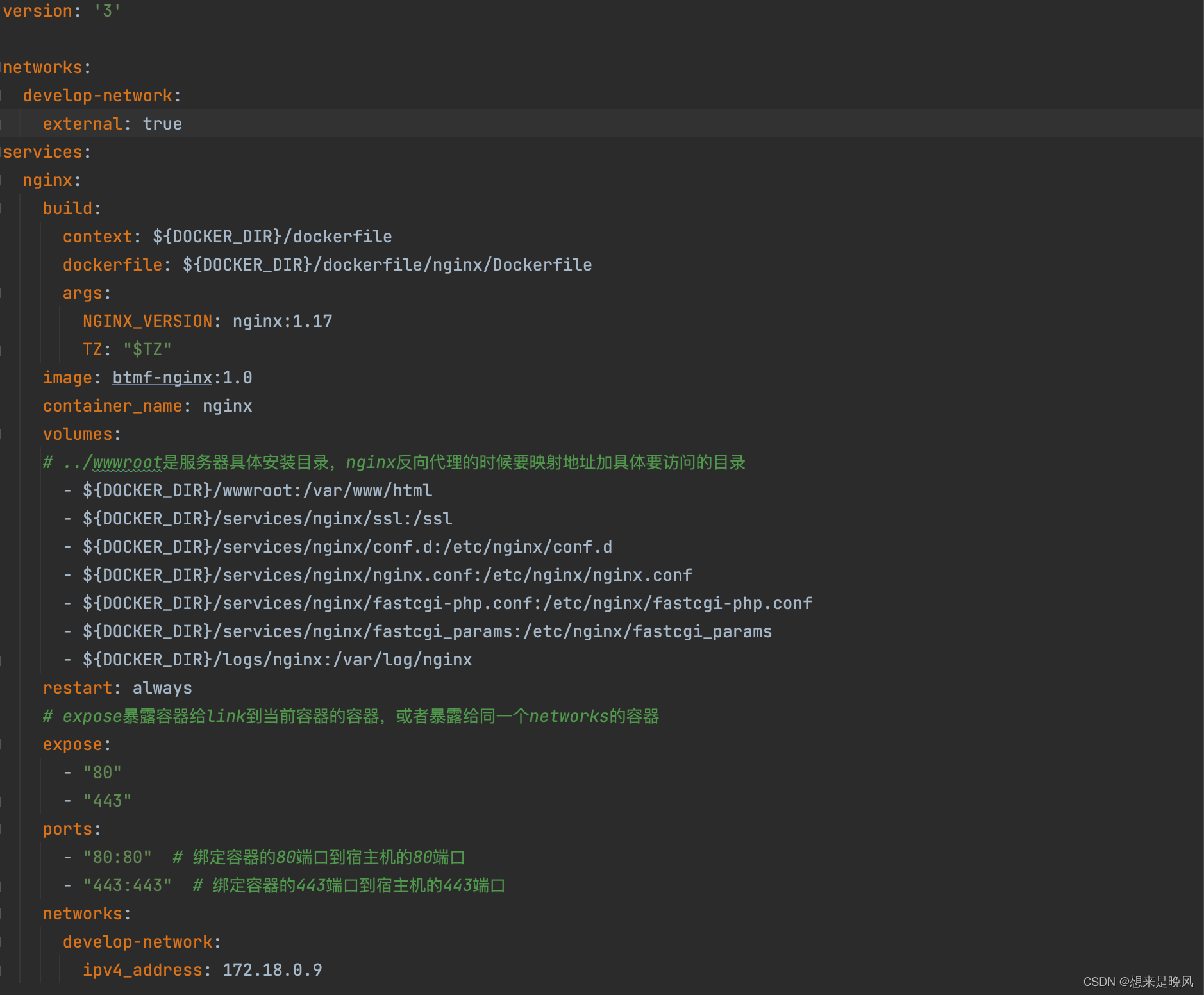Viewport: 1204px width, 995px height.
Task: Click the version key on the first line
Action: point(38,11)
